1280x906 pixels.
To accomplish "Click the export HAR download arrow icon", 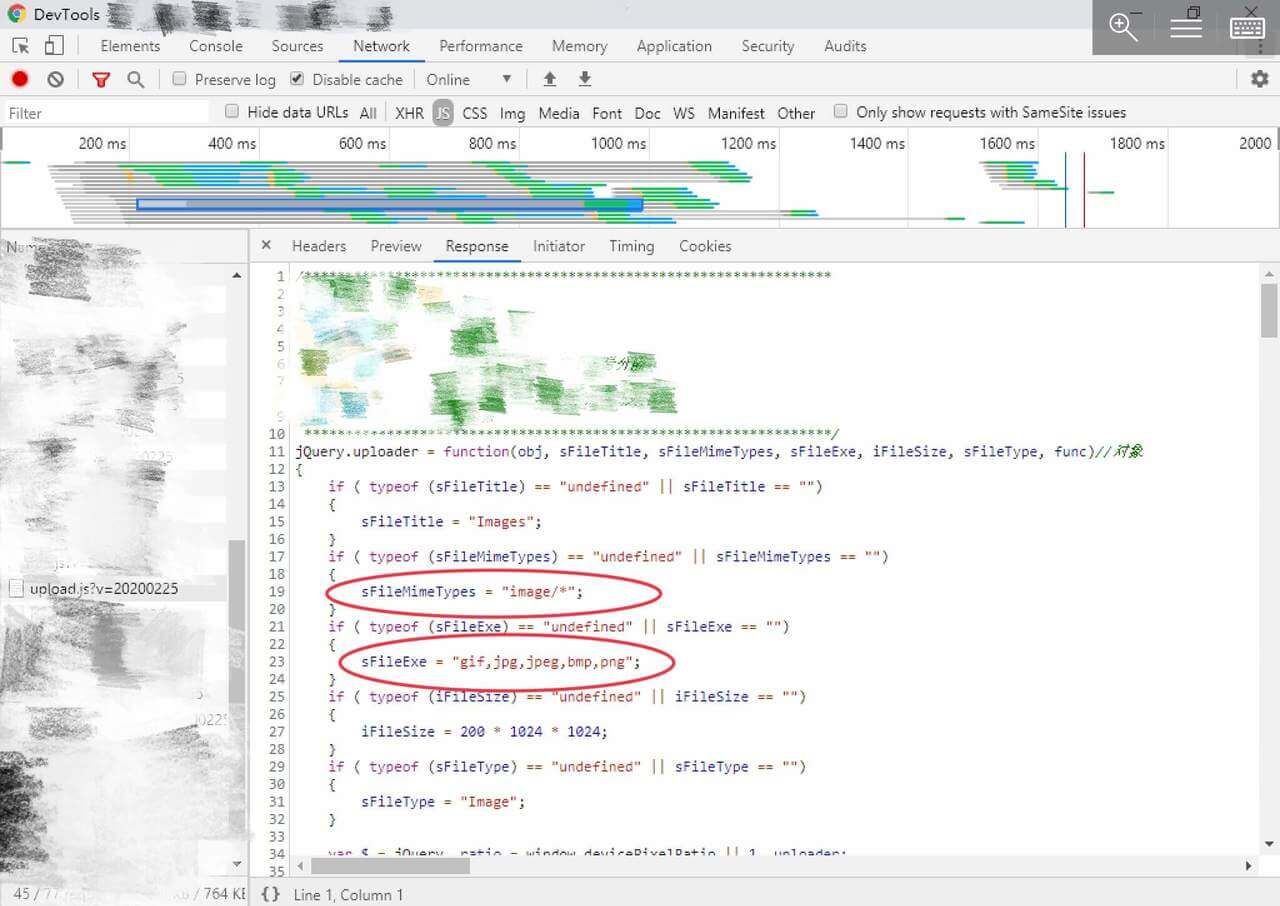I will click(x=585, y=79).
